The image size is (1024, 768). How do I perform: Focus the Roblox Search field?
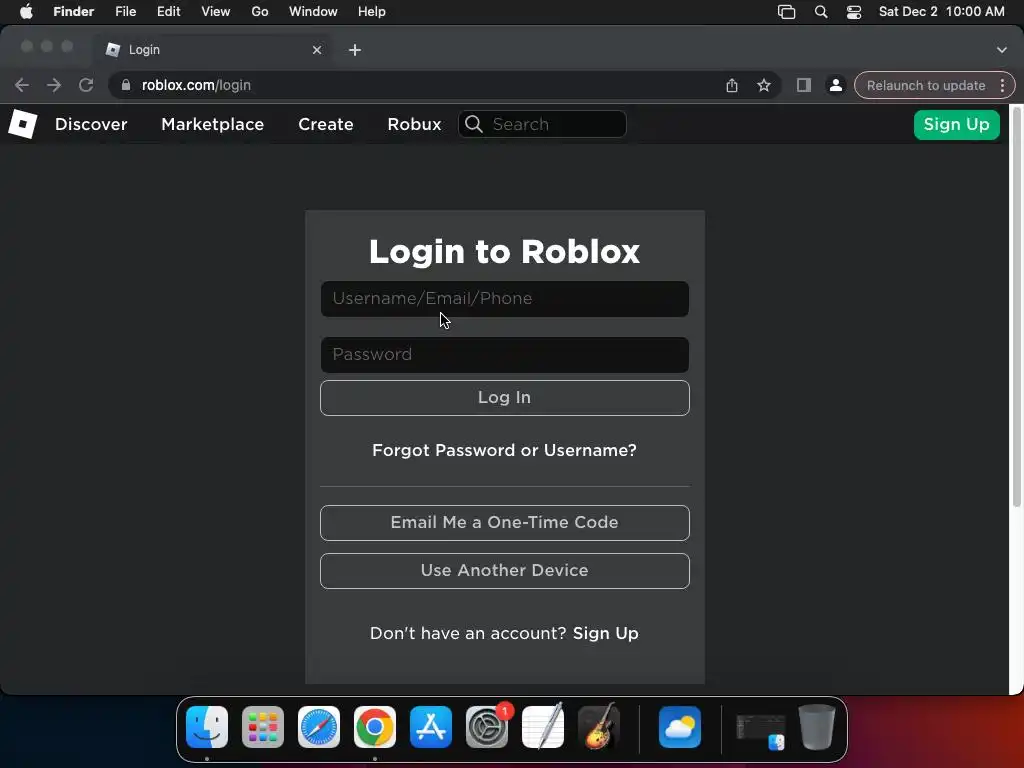(543, 124)
